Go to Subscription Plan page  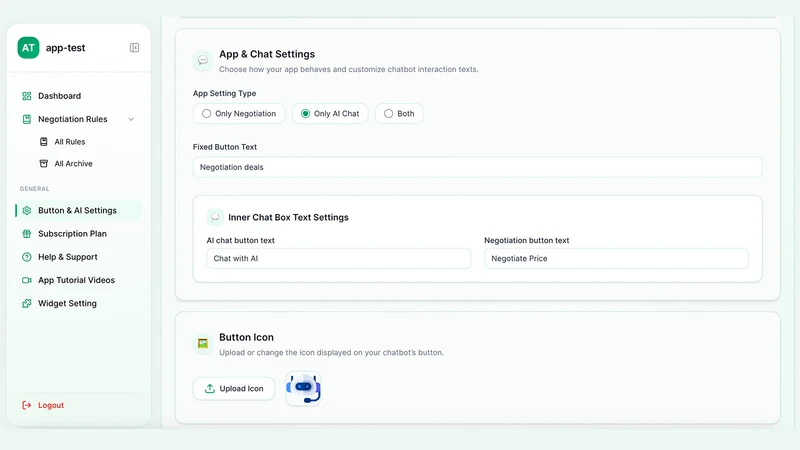79,234
